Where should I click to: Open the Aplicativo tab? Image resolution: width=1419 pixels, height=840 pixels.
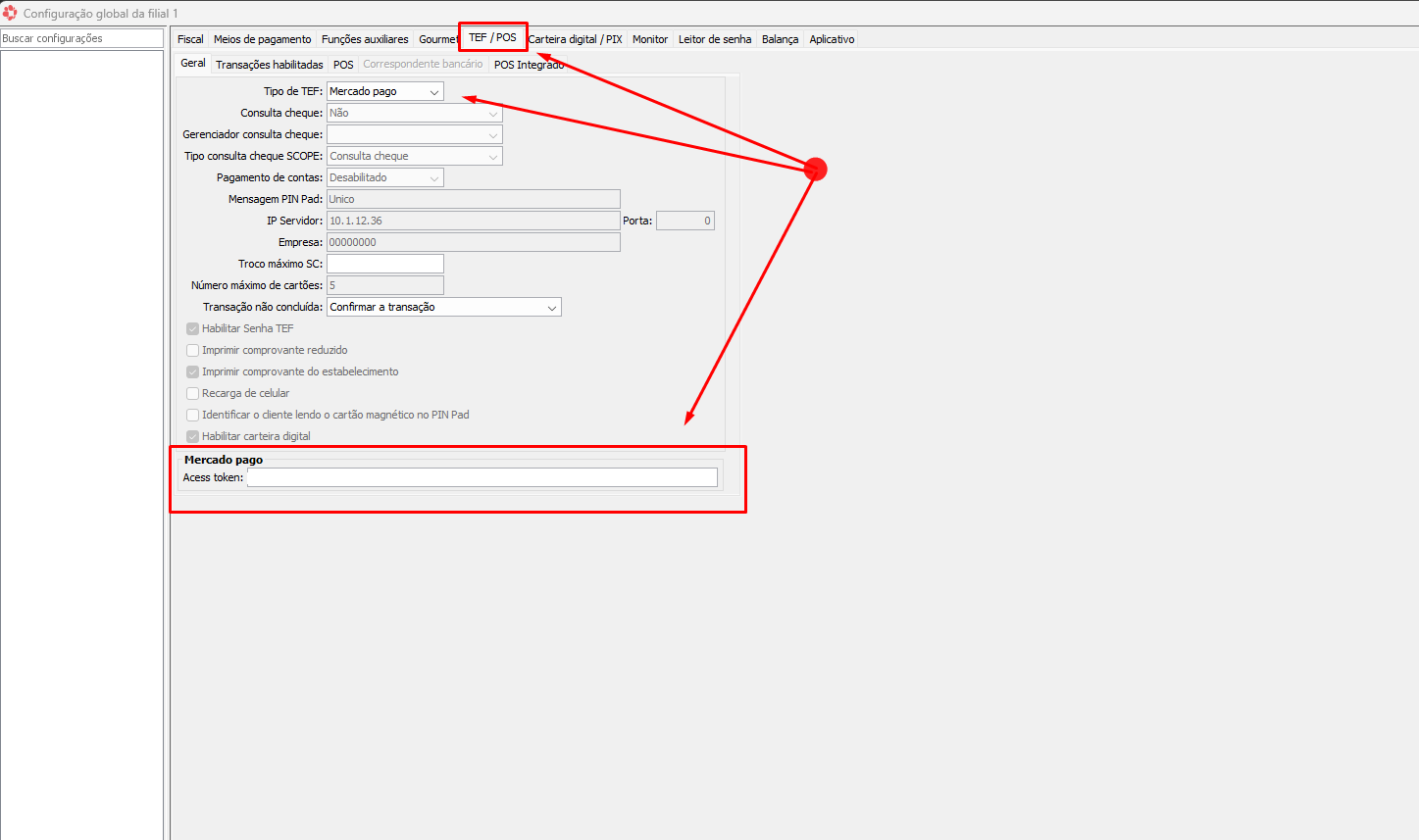tap(832, 39)
